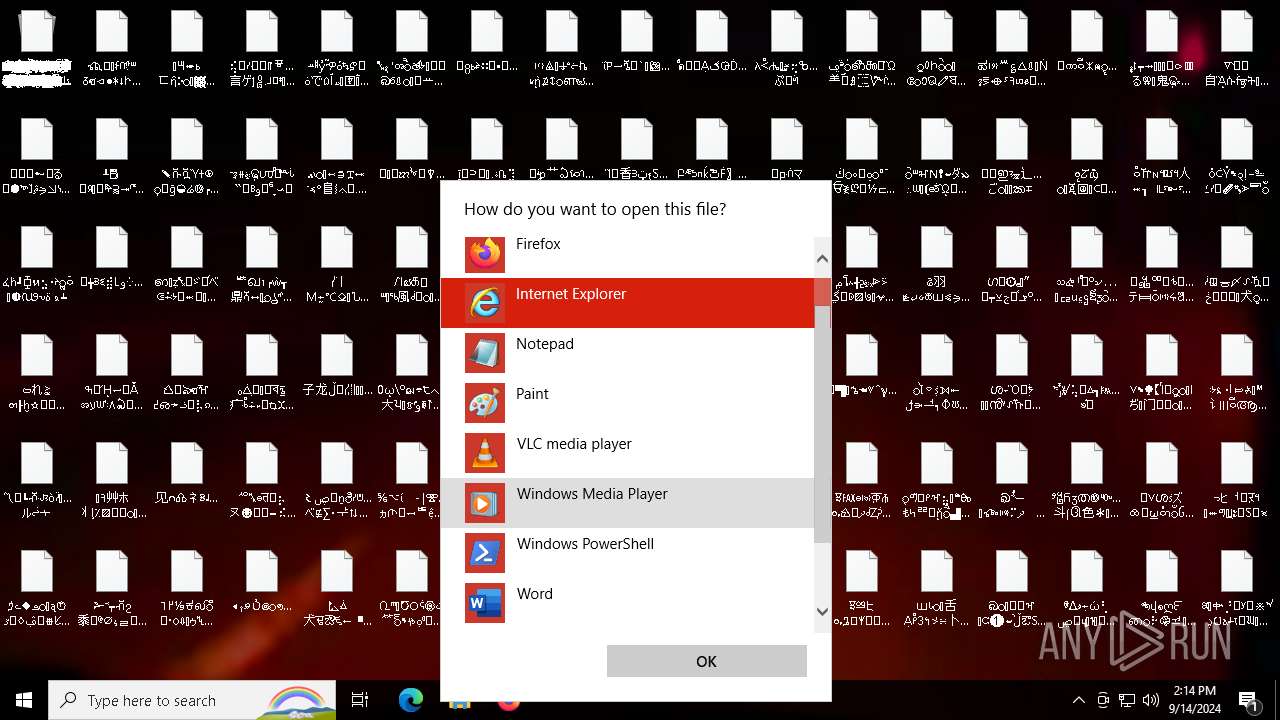Image resolution: width=1280 pixels, height=720 pixels.
Task: Open the network status tray icon
Action: pyautogui.click(x=1127, y=700)
